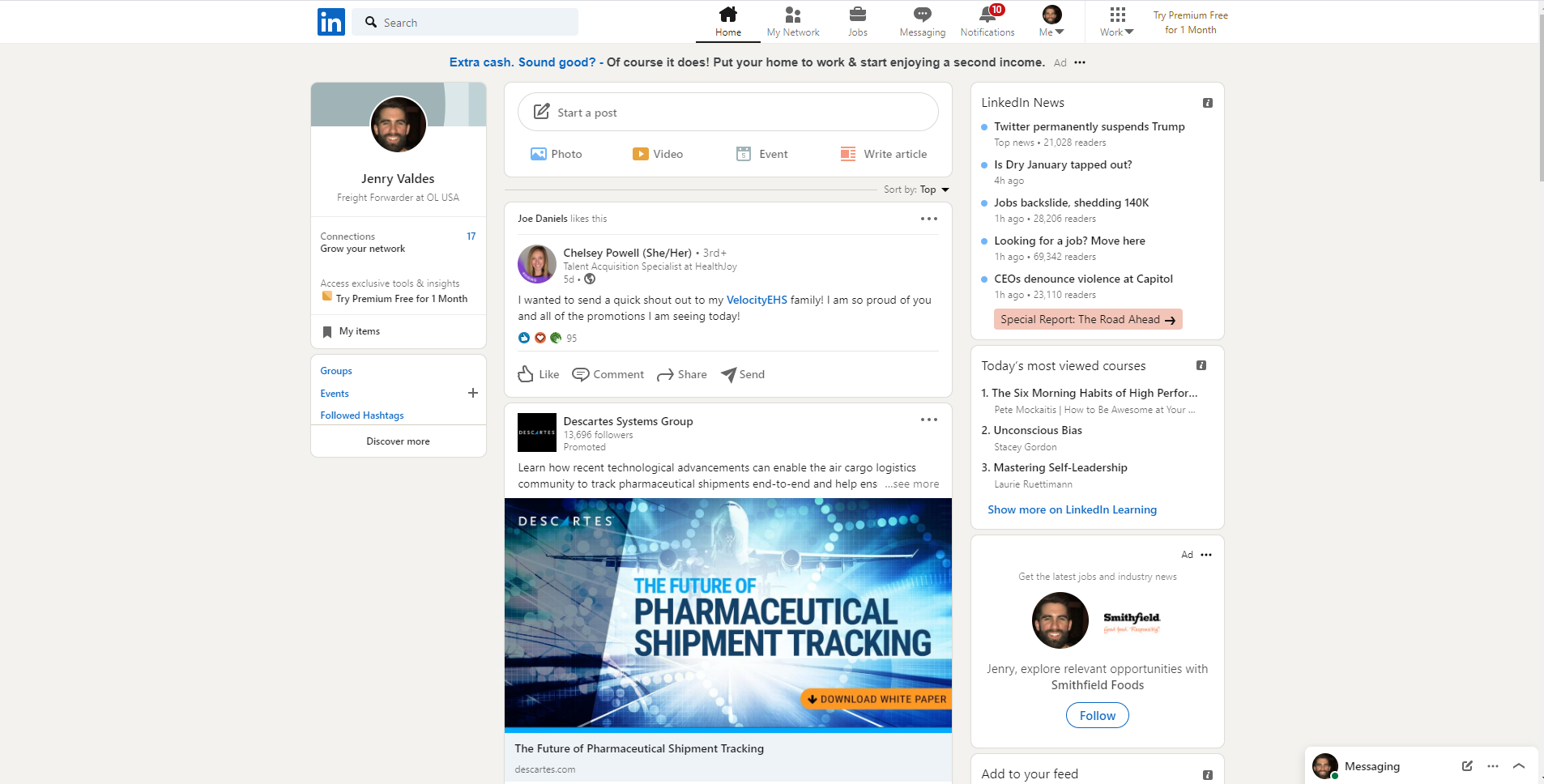Screen dimensions: 1544x784
Task: Open the Events link
Action: pyautogui.click(x=335, y=394)
